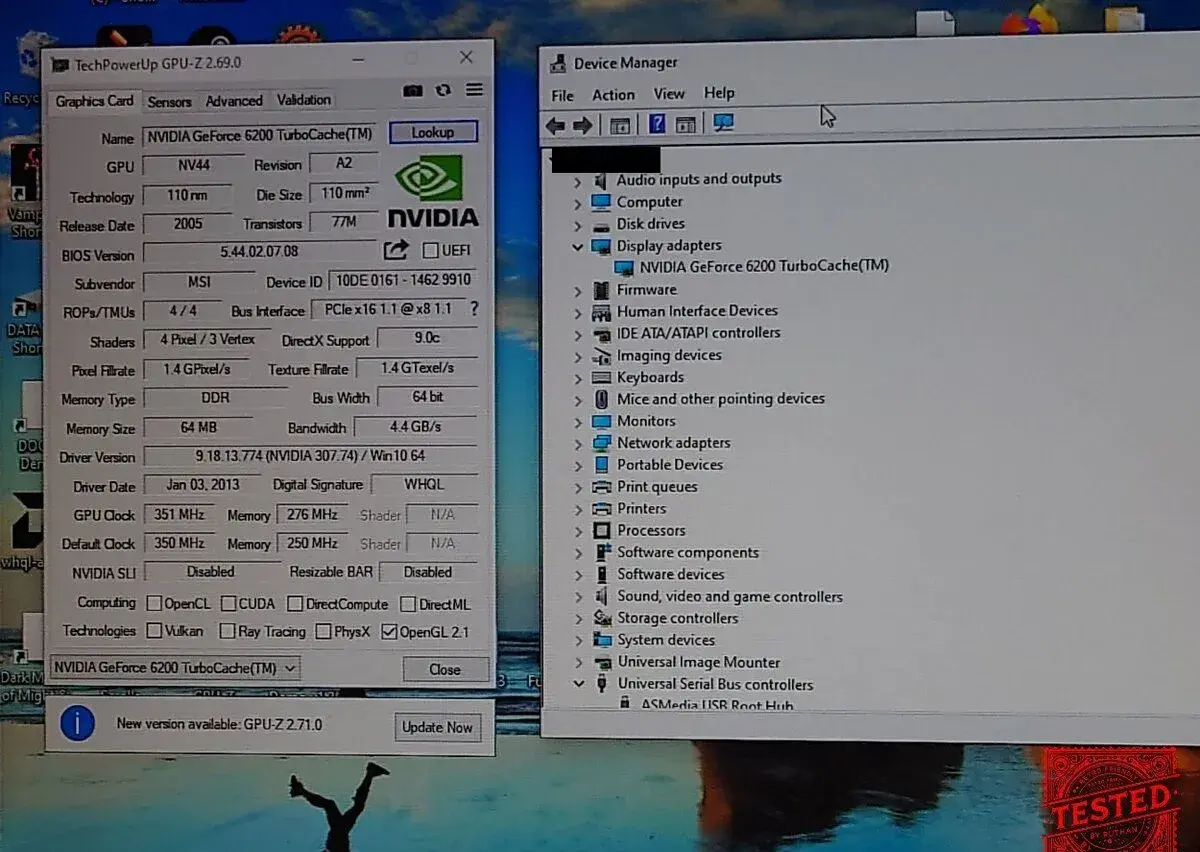
Task: Click the BIOS export share icon
Action: pyautogui.click(x=396, y=250)
